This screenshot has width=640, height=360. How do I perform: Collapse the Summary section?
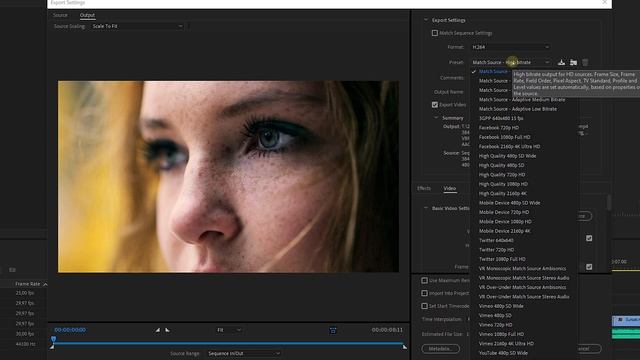pyautogui.click(x=436, y=118)
